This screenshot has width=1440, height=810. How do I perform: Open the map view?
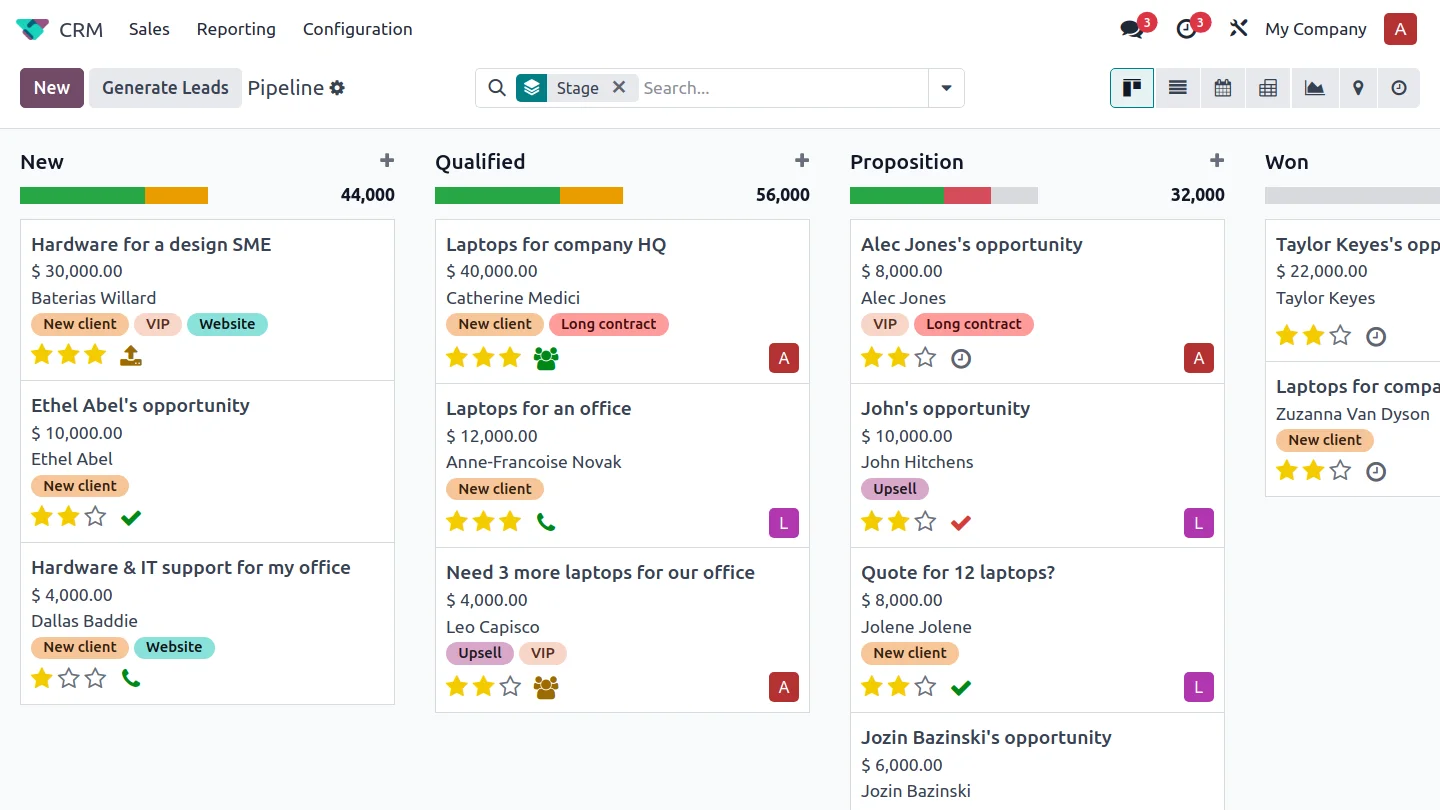point(1358,88)
